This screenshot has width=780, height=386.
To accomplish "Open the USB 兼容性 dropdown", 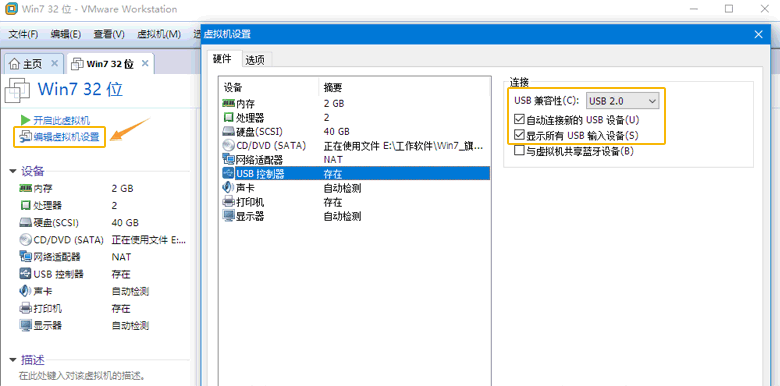I will 623,101.
